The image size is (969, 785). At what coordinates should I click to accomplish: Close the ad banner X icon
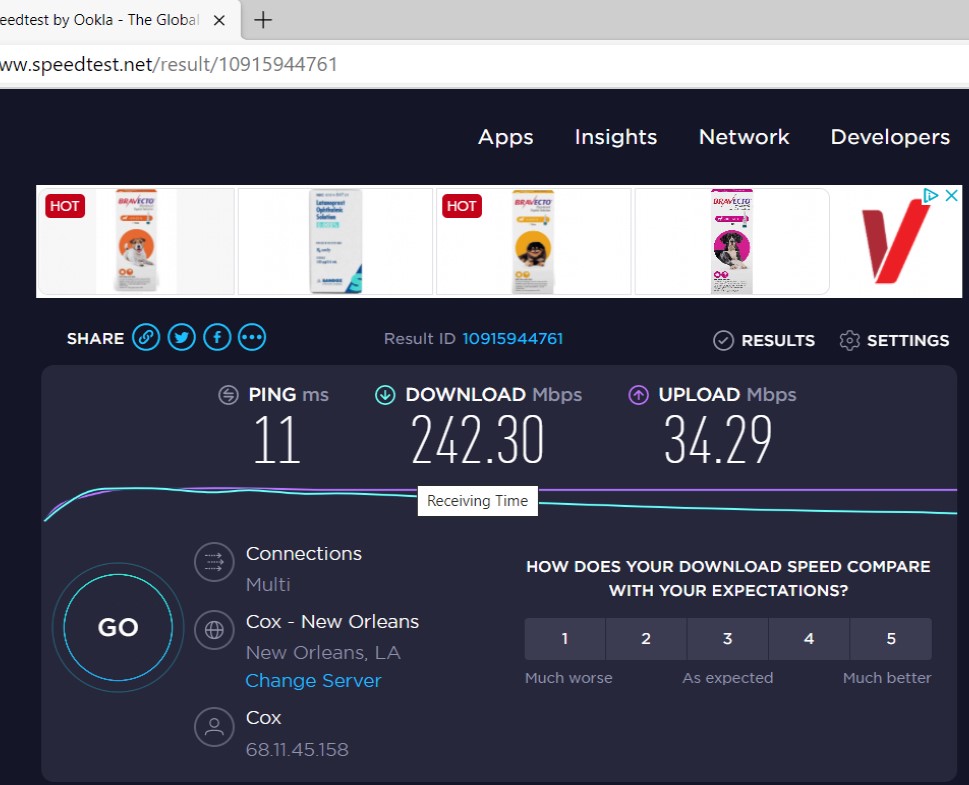point(953,196)
